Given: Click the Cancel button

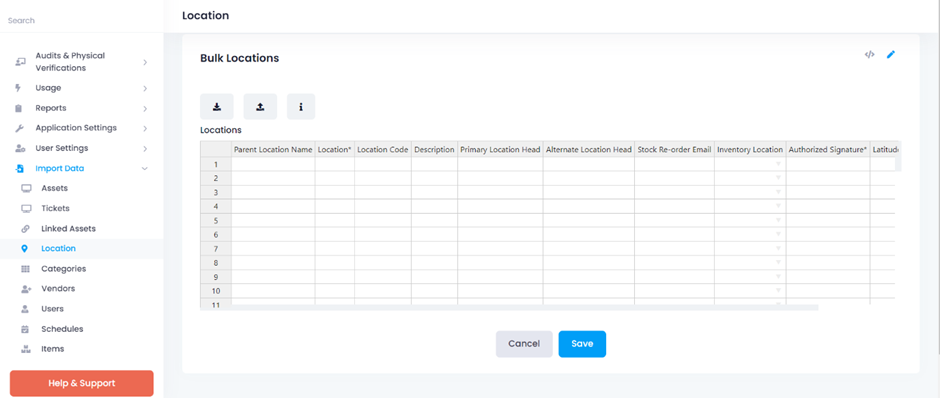Looking at the screenshot, I should pos(524,344).
